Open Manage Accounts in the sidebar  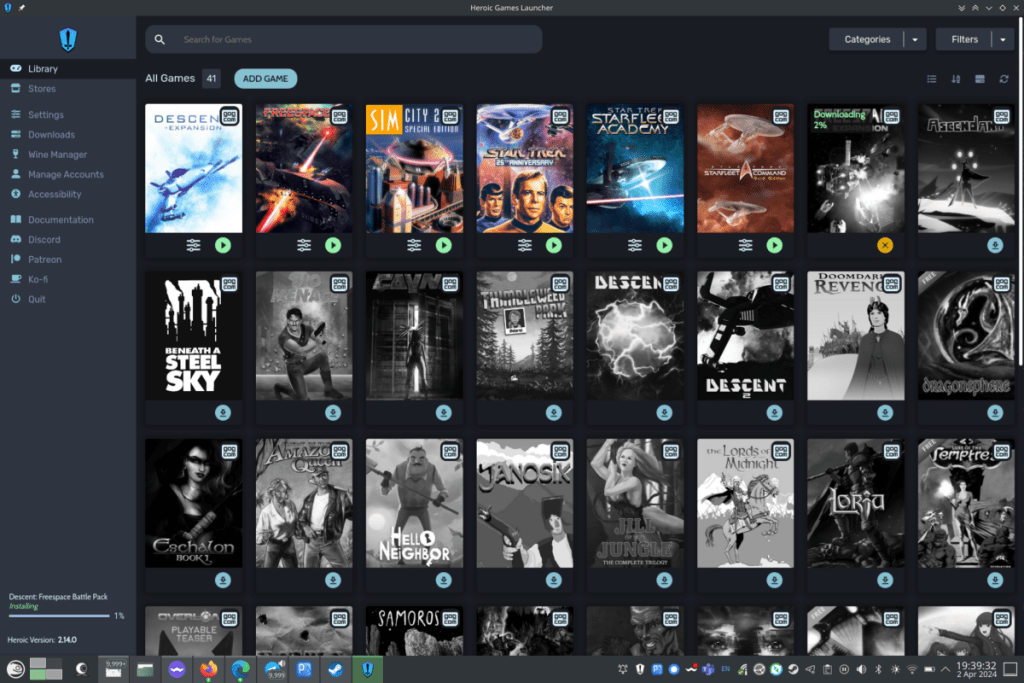pyautogui.click(x=66, y=175)
